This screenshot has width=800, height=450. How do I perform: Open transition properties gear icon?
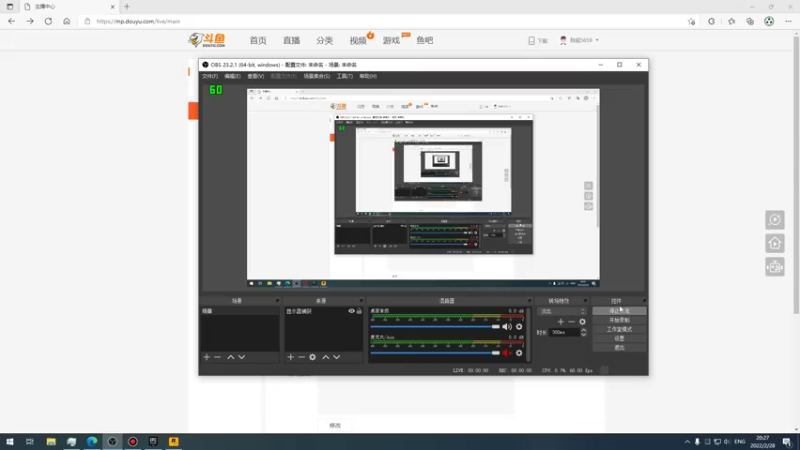tap(583, 322)
